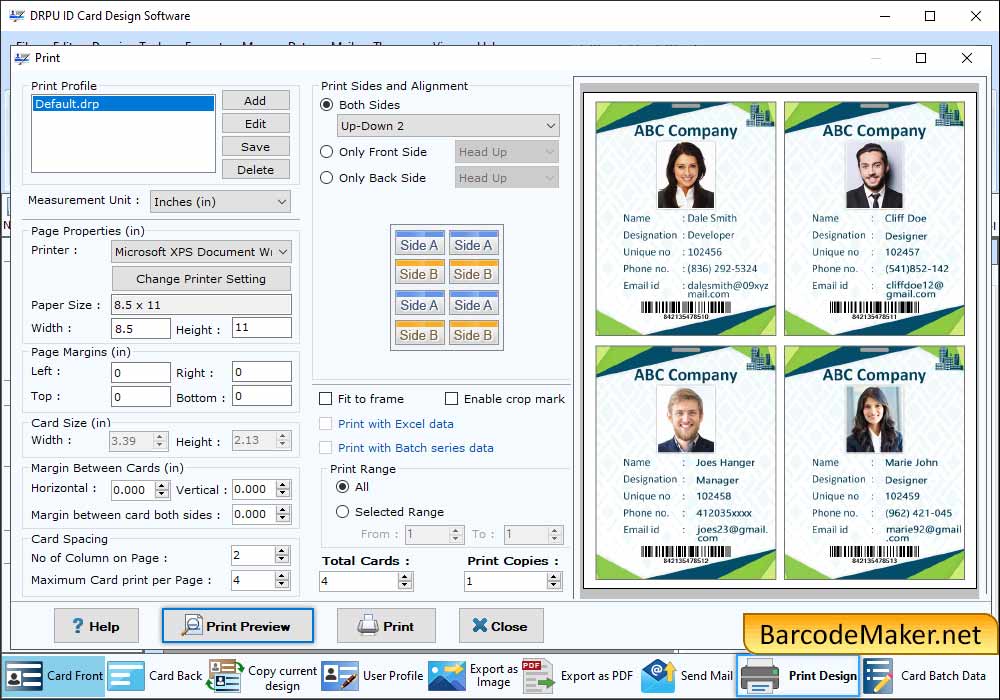Adjust the Total Cards stepper
Viewport: 1000px width, 700px height.
coord(405,581)
